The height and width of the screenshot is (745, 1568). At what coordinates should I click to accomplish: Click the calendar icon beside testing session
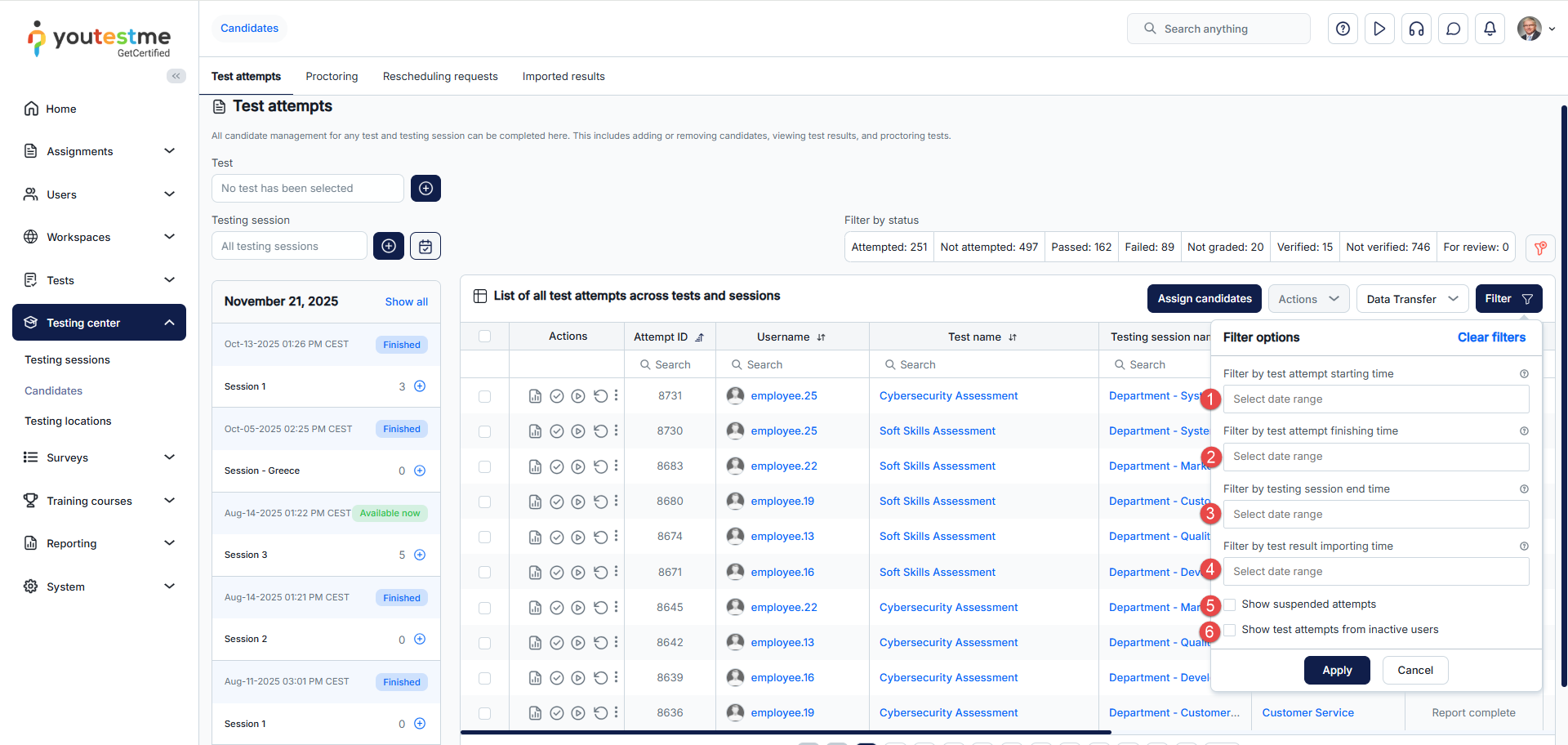point(425,246)
